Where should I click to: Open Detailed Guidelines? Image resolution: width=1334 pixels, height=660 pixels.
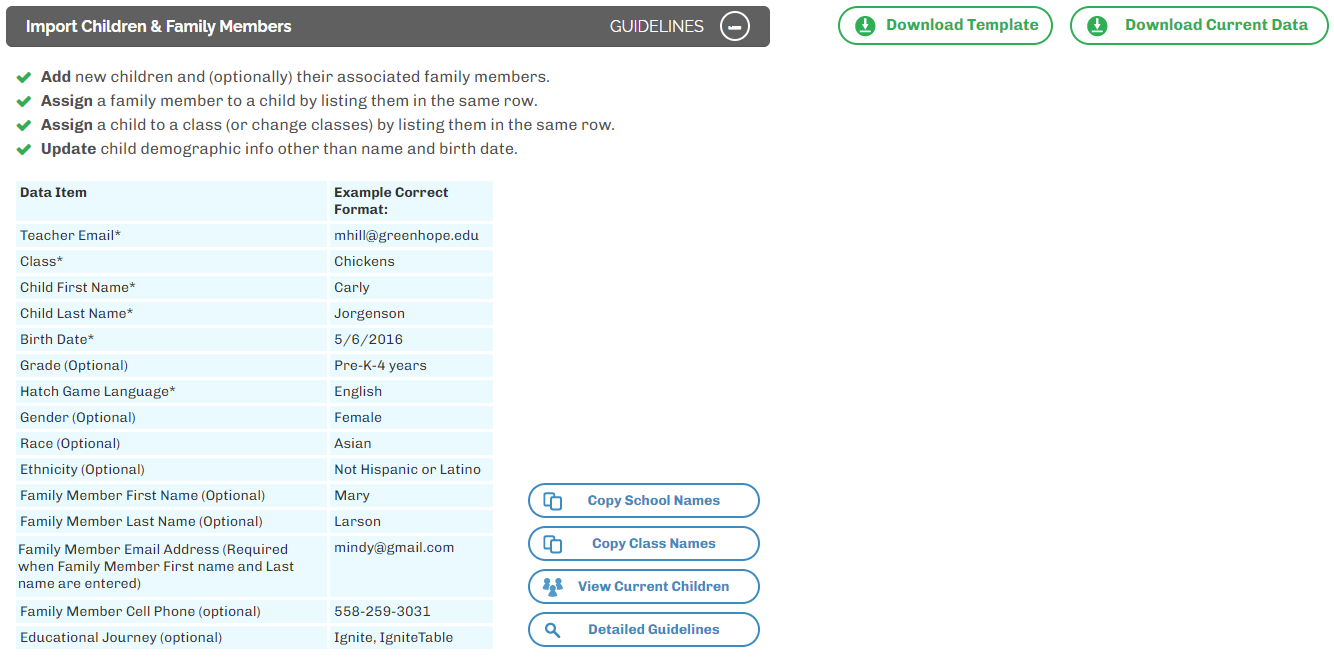click(x=644, y=630)
